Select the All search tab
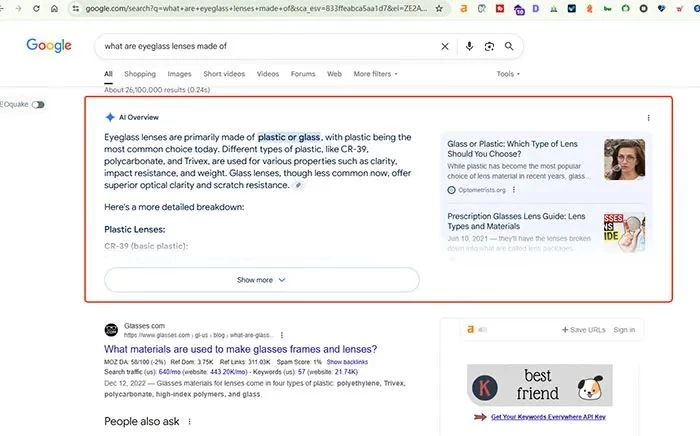This screenshot has height=436, width=700. click(108, 74)
